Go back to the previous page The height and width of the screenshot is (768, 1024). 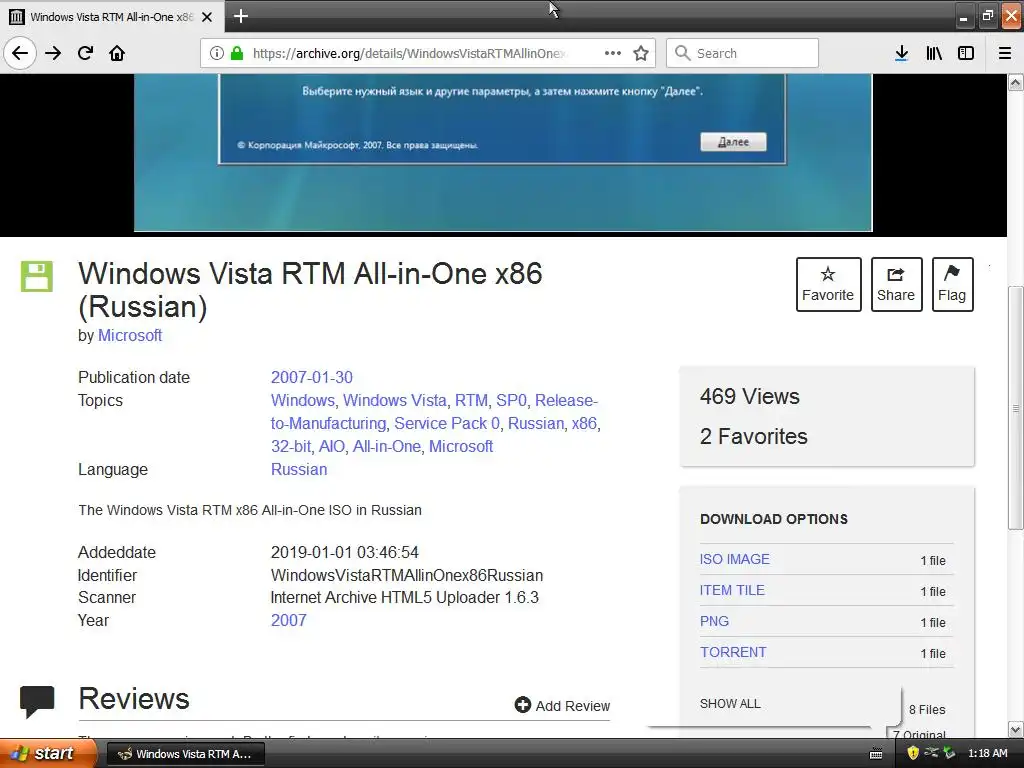[x=20, y=53]
